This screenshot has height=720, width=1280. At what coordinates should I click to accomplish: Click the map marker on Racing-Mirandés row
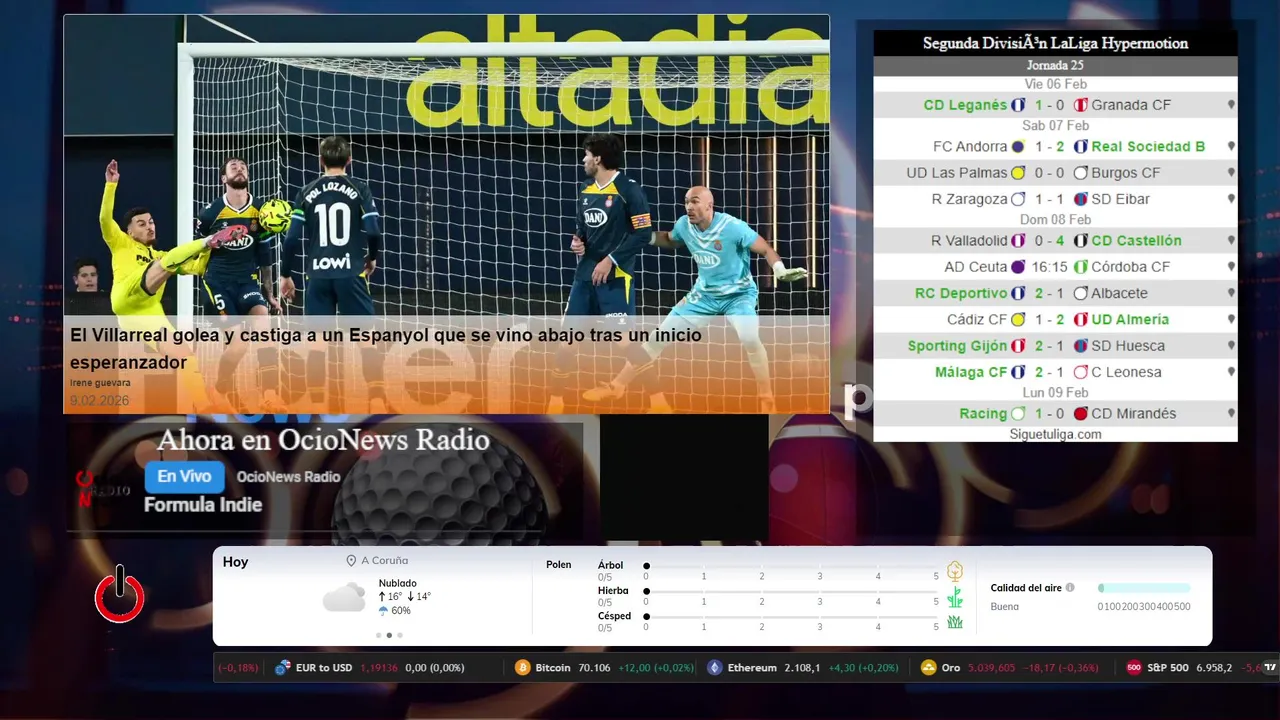(1231, 413)
